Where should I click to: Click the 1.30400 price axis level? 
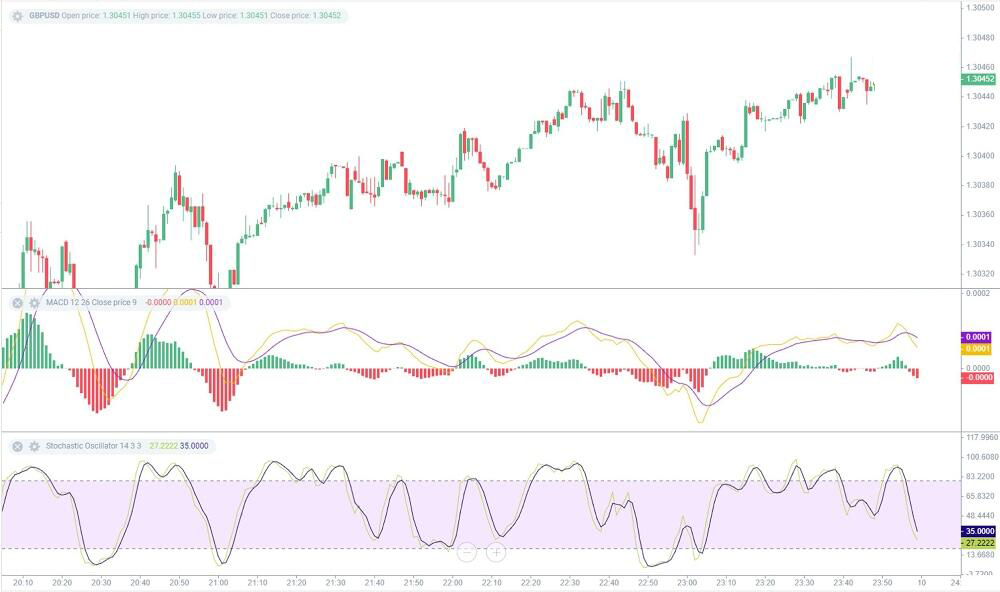point(976,155)
